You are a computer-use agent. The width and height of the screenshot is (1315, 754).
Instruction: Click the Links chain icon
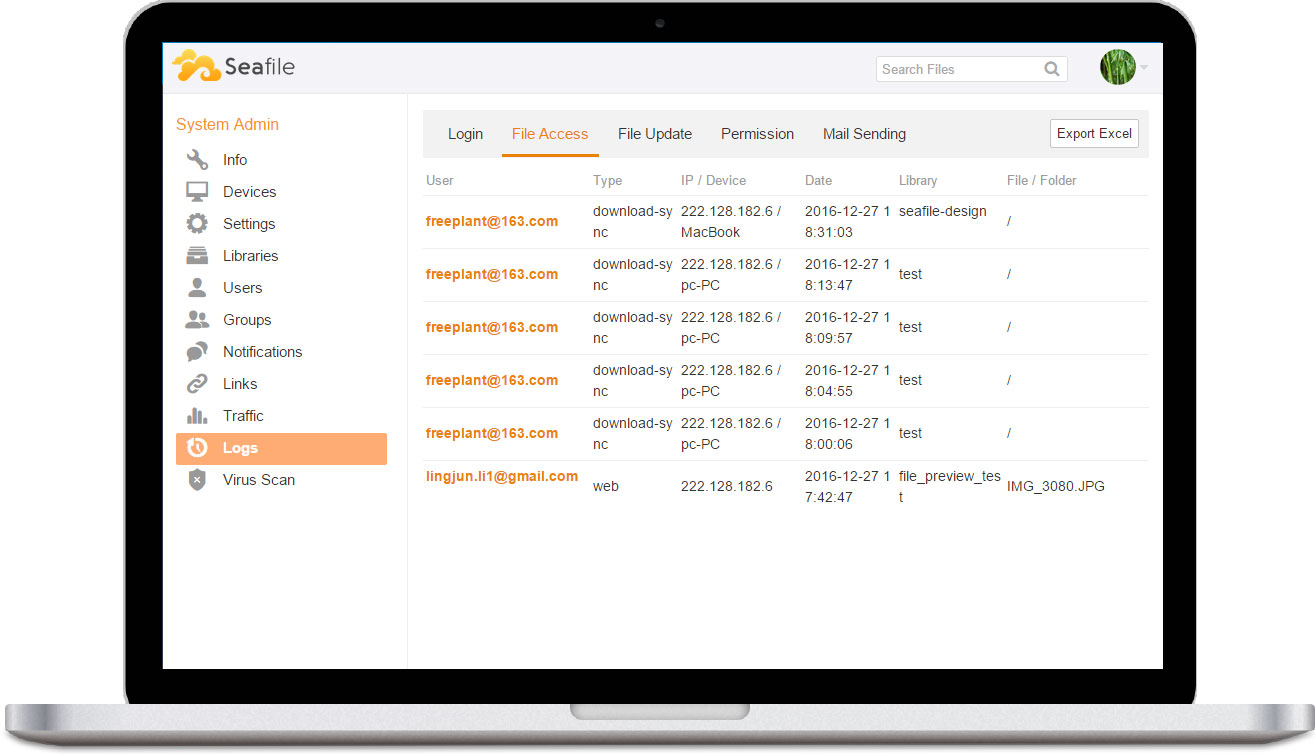click(197, 384)
